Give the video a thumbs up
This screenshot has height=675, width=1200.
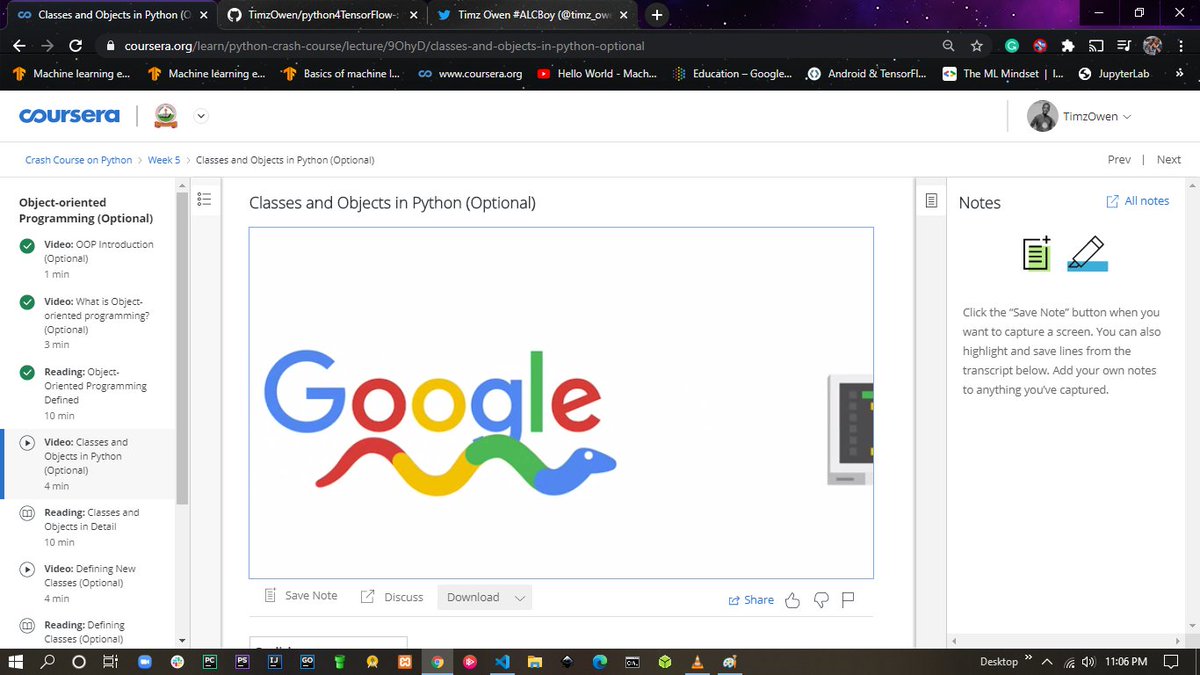coord(792,599)
